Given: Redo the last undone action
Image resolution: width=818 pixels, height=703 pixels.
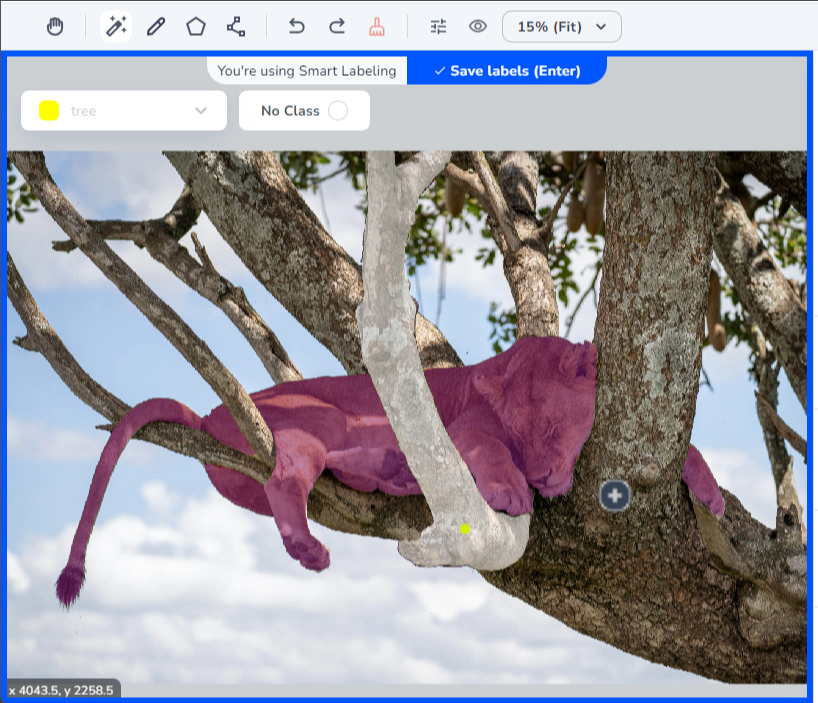Looking at the screenshot, I should (x=337, y=27).
